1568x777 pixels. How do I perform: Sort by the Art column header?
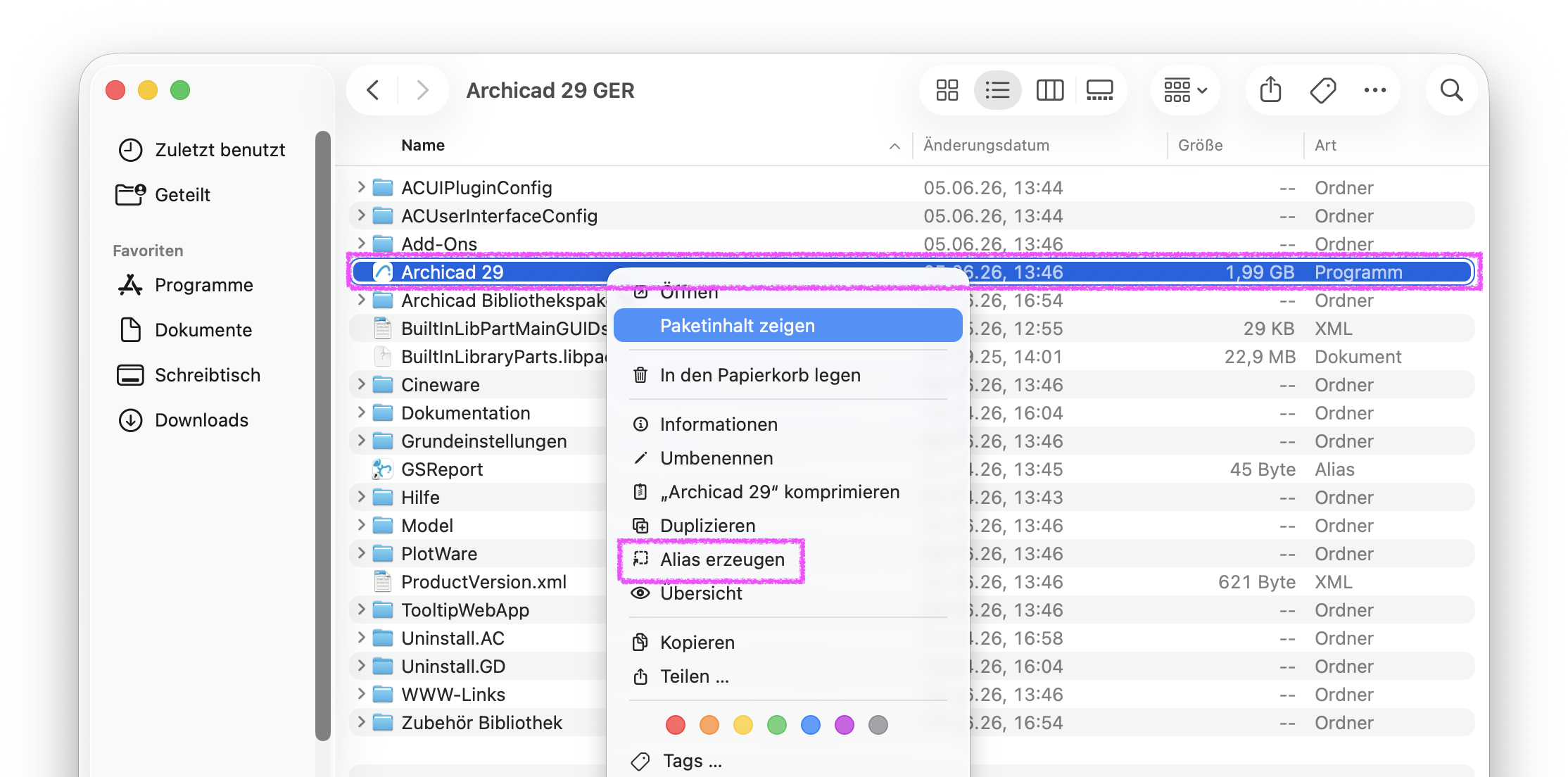(x=1325, y=145)
